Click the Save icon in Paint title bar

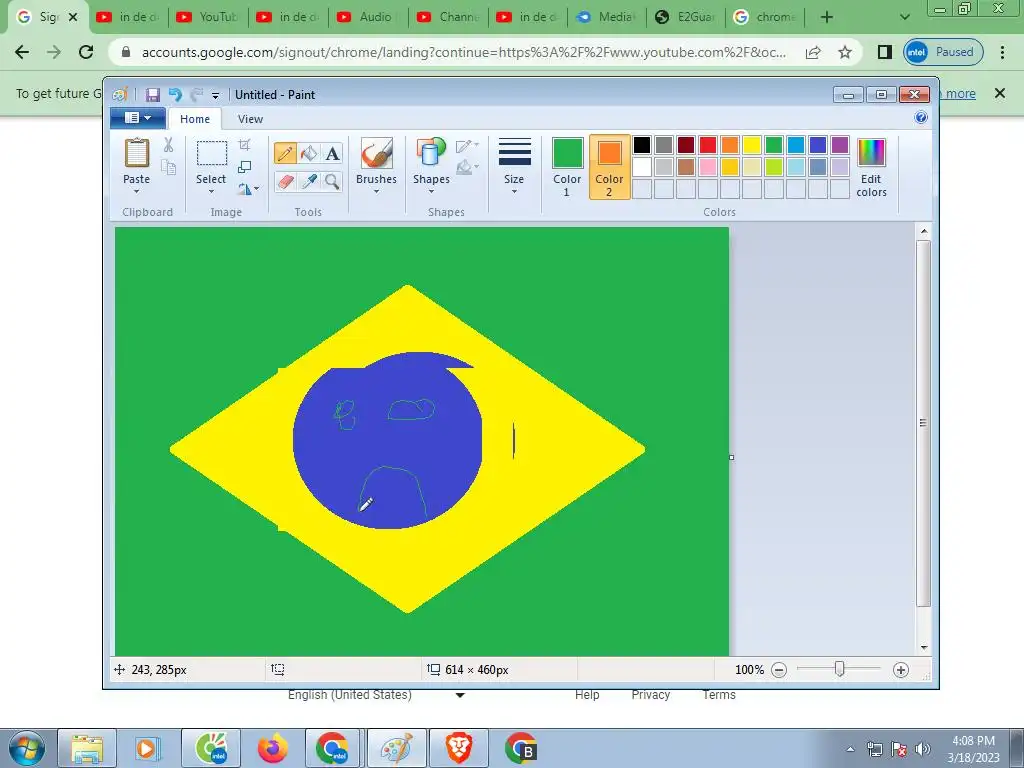click(152, 95)
